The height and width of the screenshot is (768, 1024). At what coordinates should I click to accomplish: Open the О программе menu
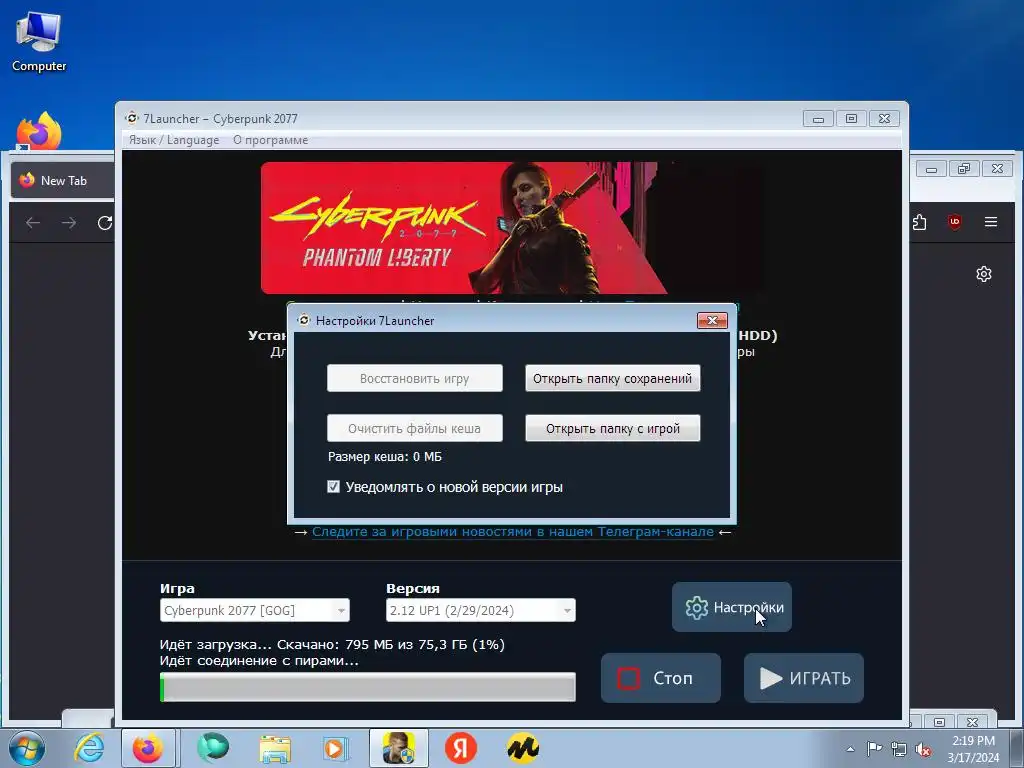coord(270,140)
